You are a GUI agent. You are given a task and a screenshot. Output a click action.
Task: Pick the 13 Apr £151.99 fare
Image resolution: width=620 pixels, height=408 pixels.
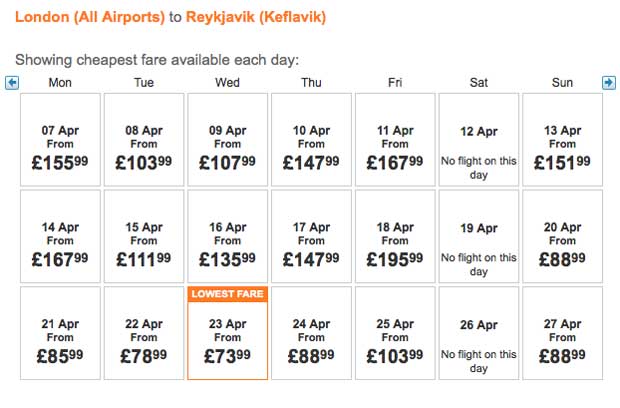(563, 140)
